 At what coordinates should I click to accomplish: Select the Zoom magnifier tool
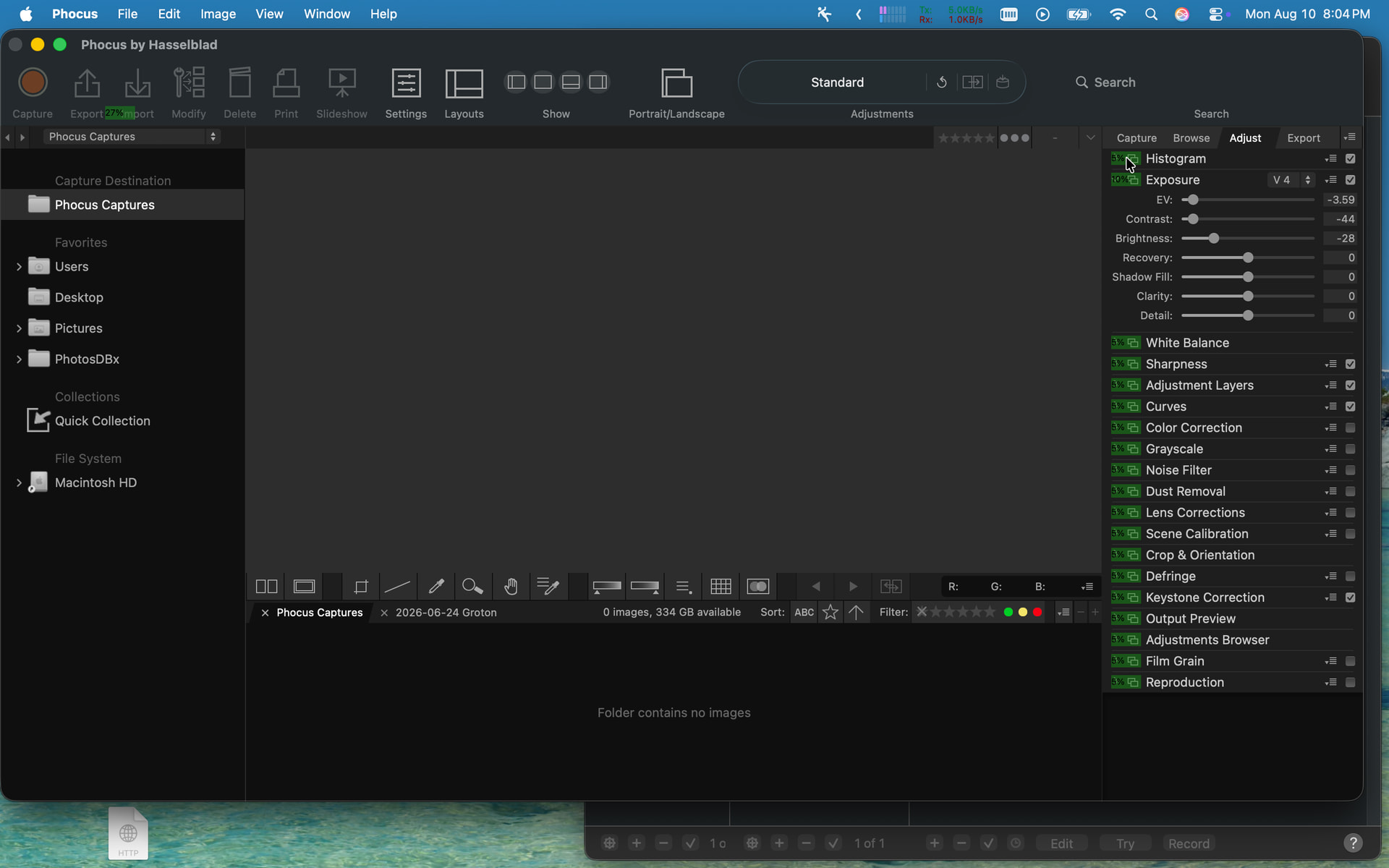pos(472,587)
